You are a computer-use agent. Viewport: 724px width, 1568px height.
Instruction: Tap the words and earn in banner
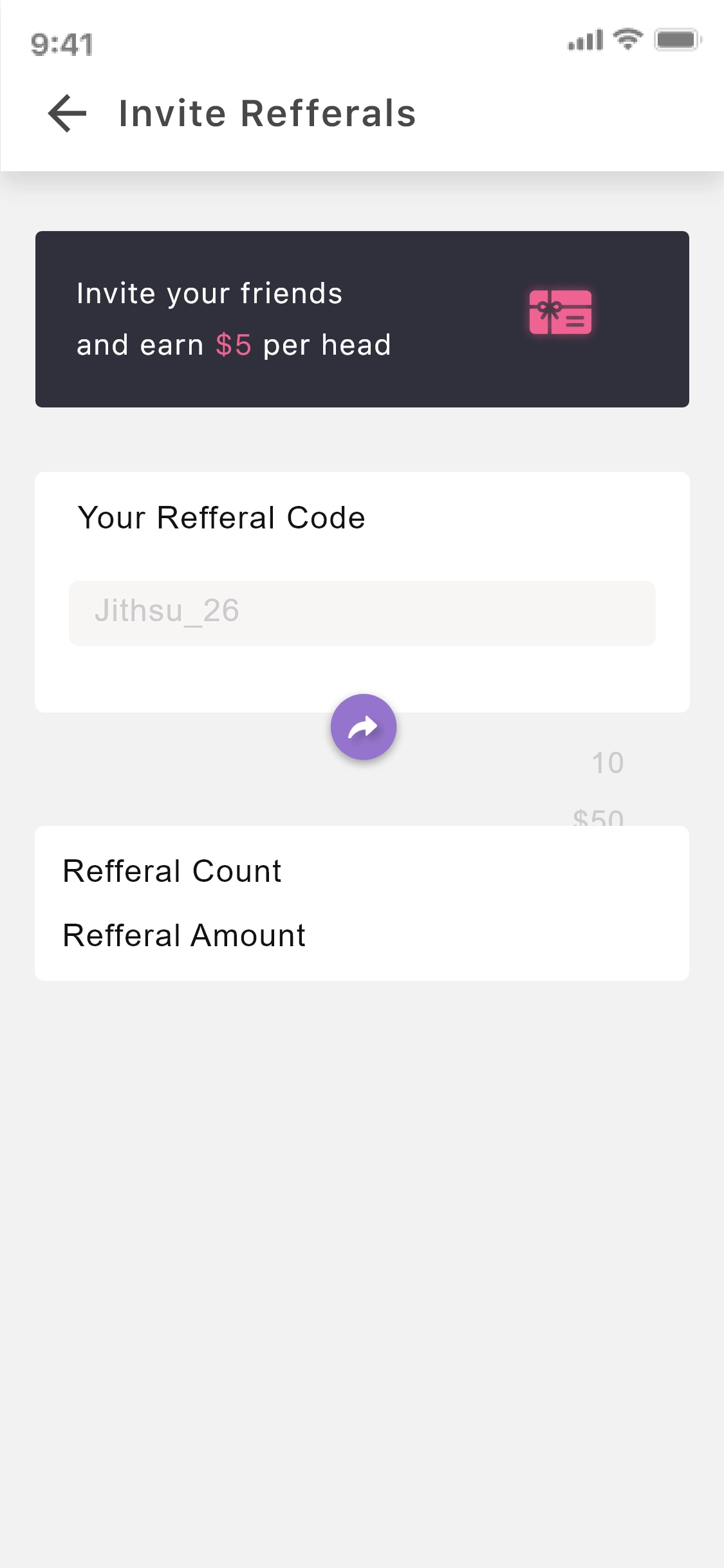(140, 345)
